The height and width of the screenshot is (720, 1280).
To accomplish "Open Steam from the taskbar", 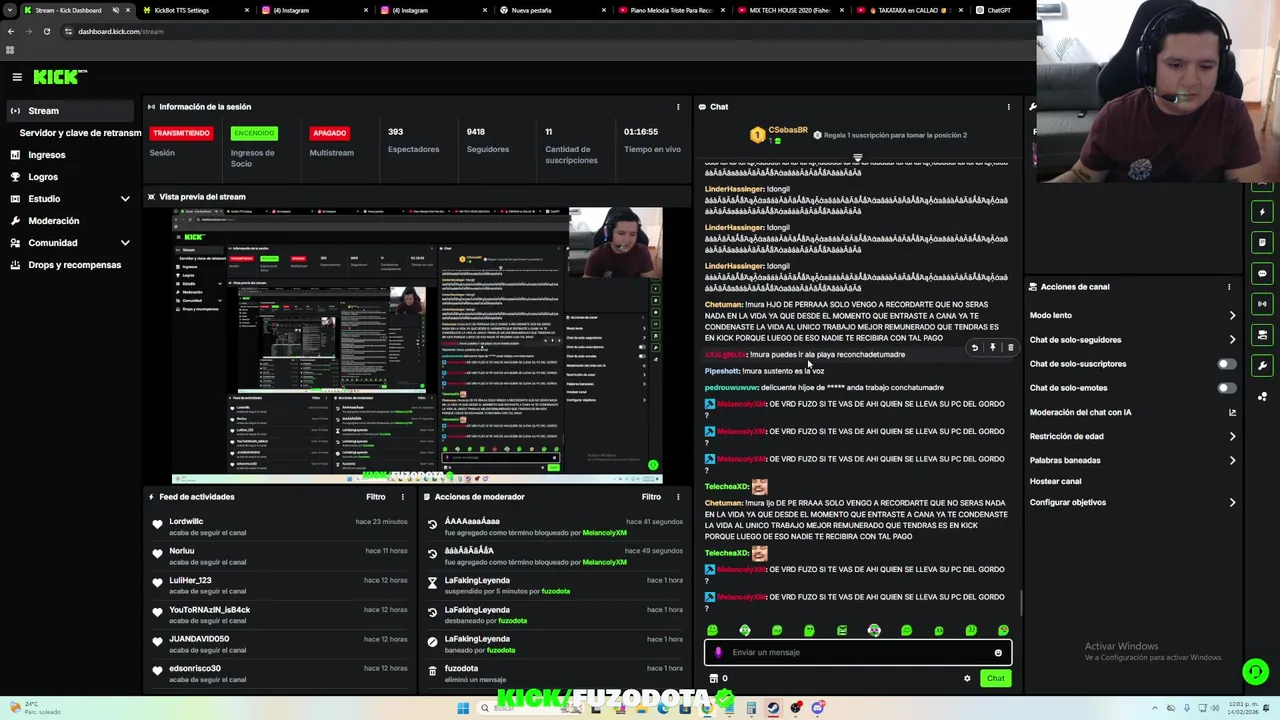I will click(x=773, y=709).
